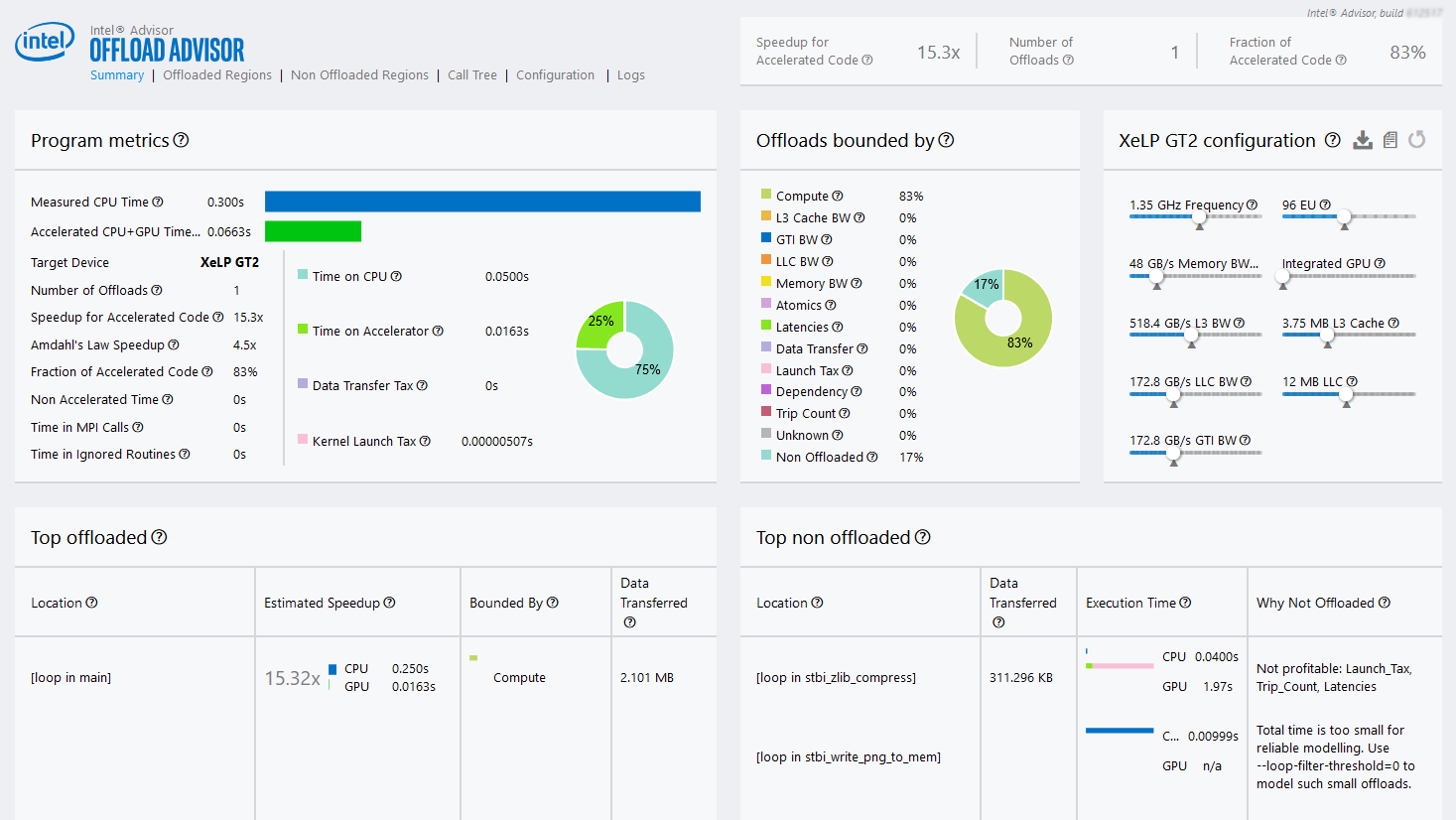The width and height of the screenshot is (1456, 820).
Task: Click the configuration document icon
Action: (x=1390, y=140)
